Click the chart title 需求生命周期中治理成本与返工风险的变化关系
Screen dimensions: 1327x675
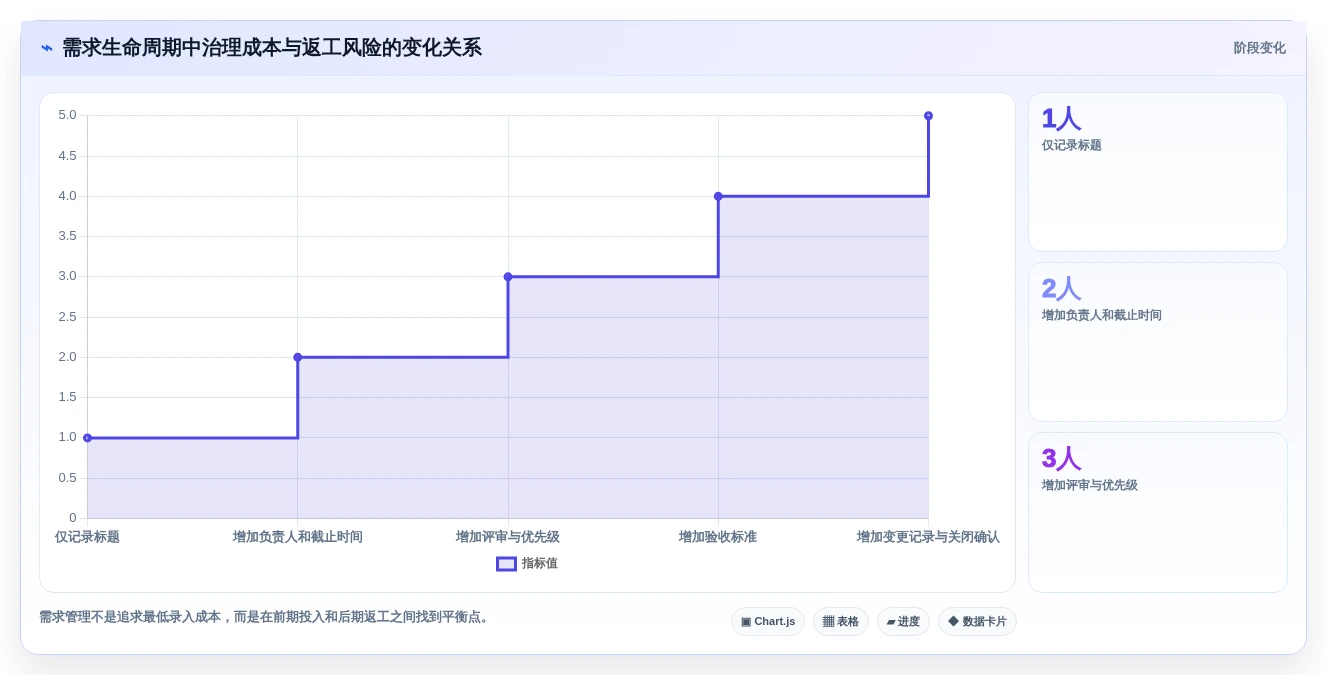[x=272, y=48]
